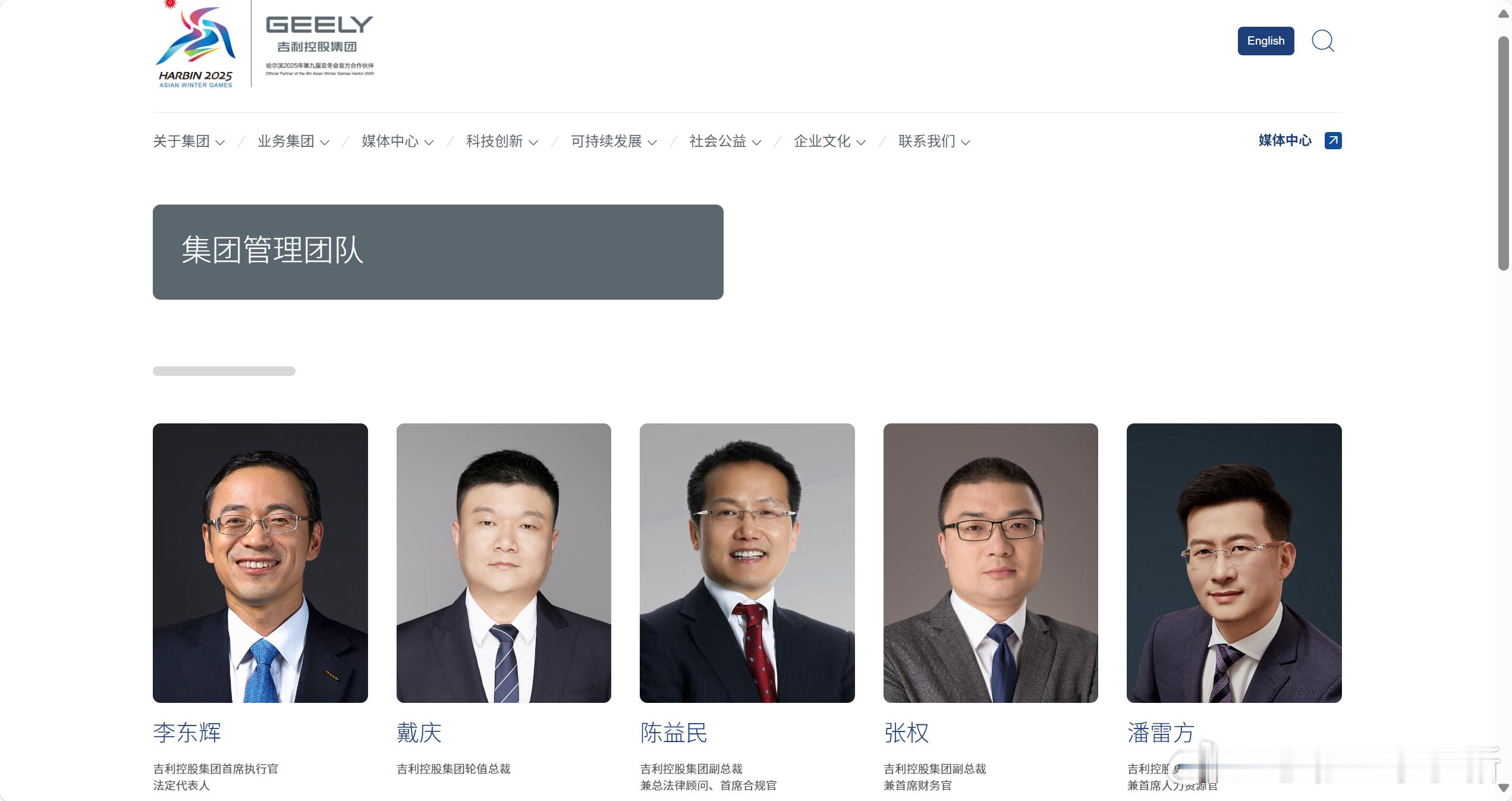Open the 媒体中心 external link arrow icon
The height and width of the screenshot is (801, 1512).
(1333, 141)
